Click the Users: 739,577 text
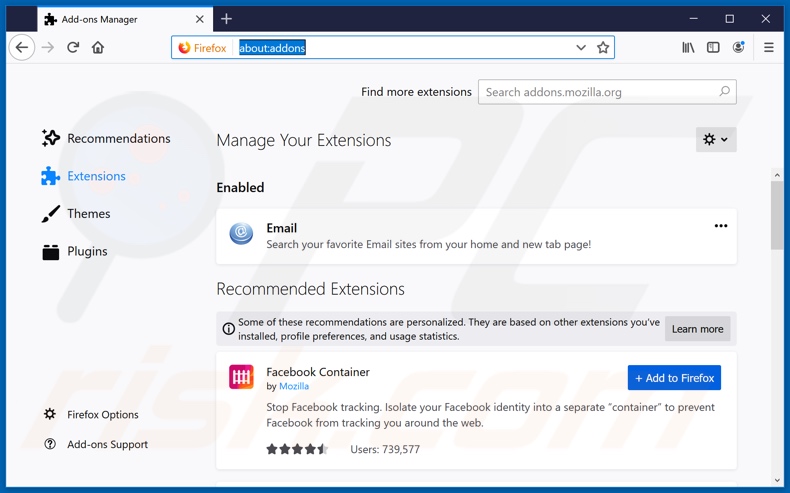Screen dimensions: 790x493 [385, 449]
